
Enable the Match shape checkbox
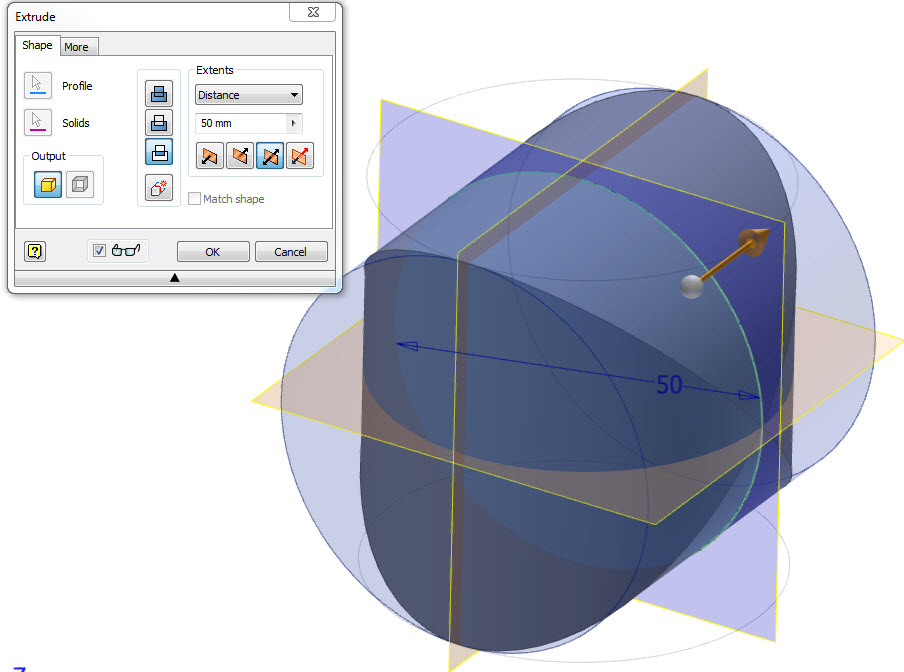coord(195,197)
